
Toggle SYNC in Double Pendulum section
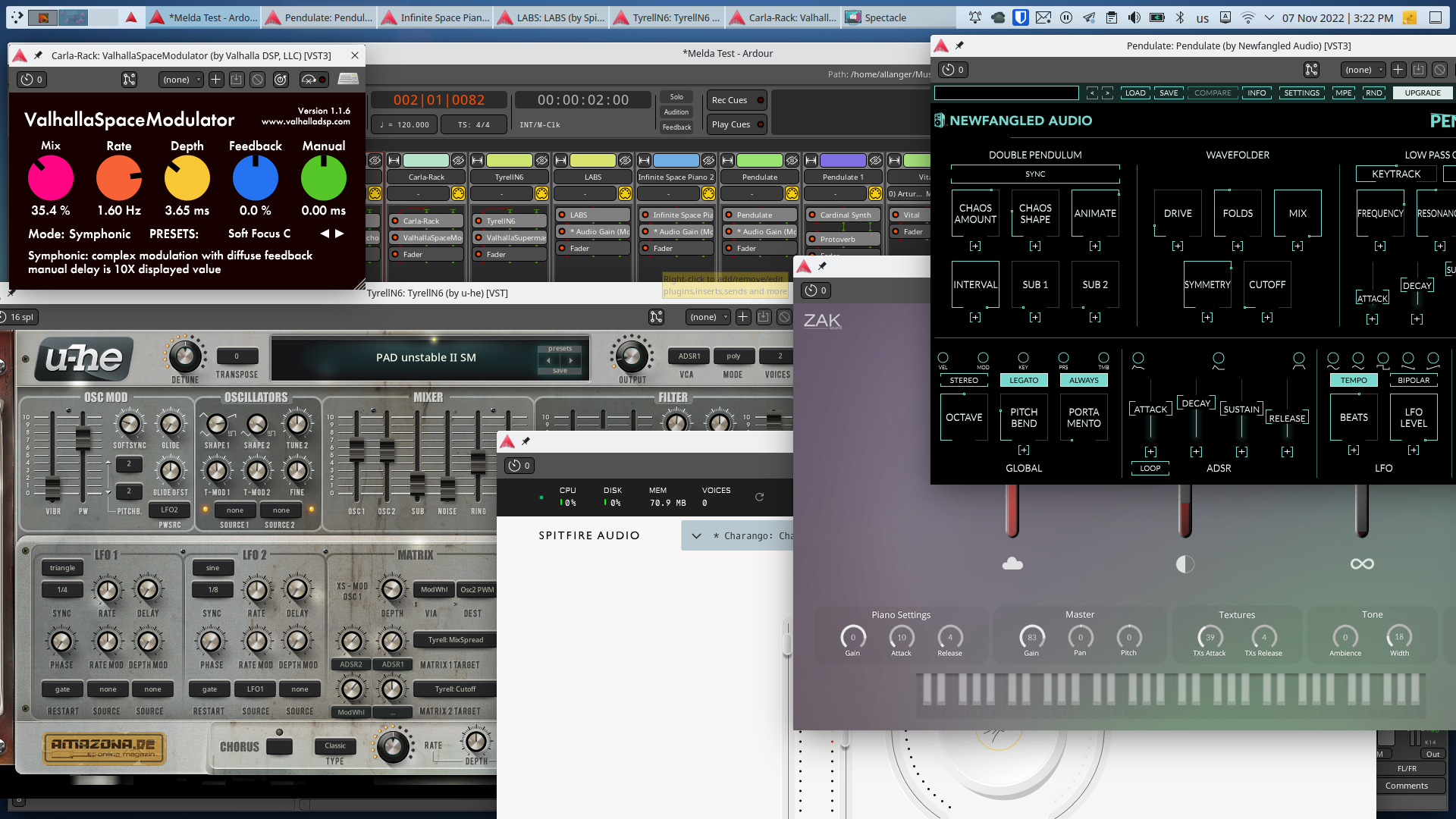tap(1035, 174)
